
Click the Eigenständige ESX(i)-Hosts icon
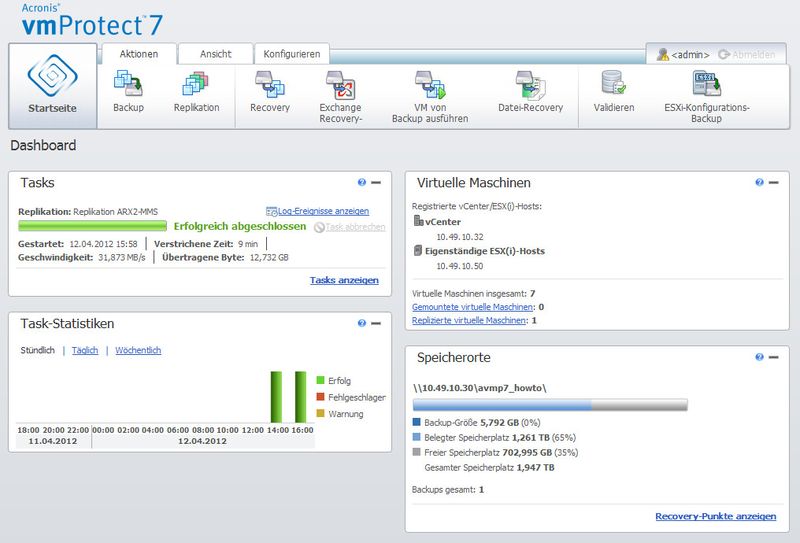418,251
